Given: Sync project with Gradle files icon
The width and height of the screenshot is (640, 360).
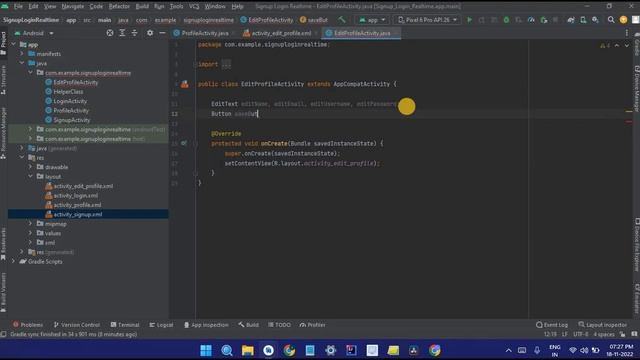Looking at the screenshot, I should (571, 20).
